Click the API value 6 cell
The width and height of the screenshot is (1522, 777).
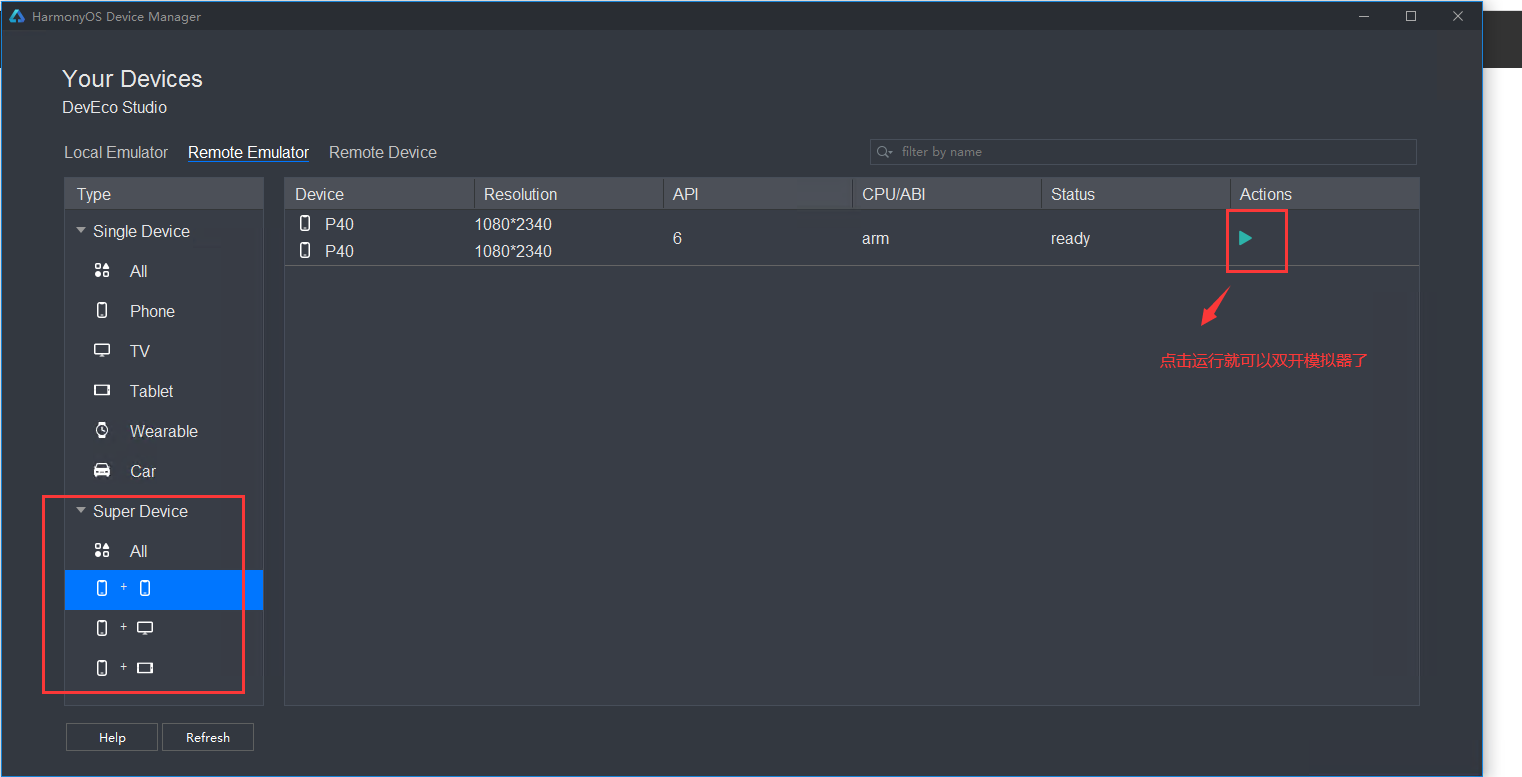[x=677, y=238]
